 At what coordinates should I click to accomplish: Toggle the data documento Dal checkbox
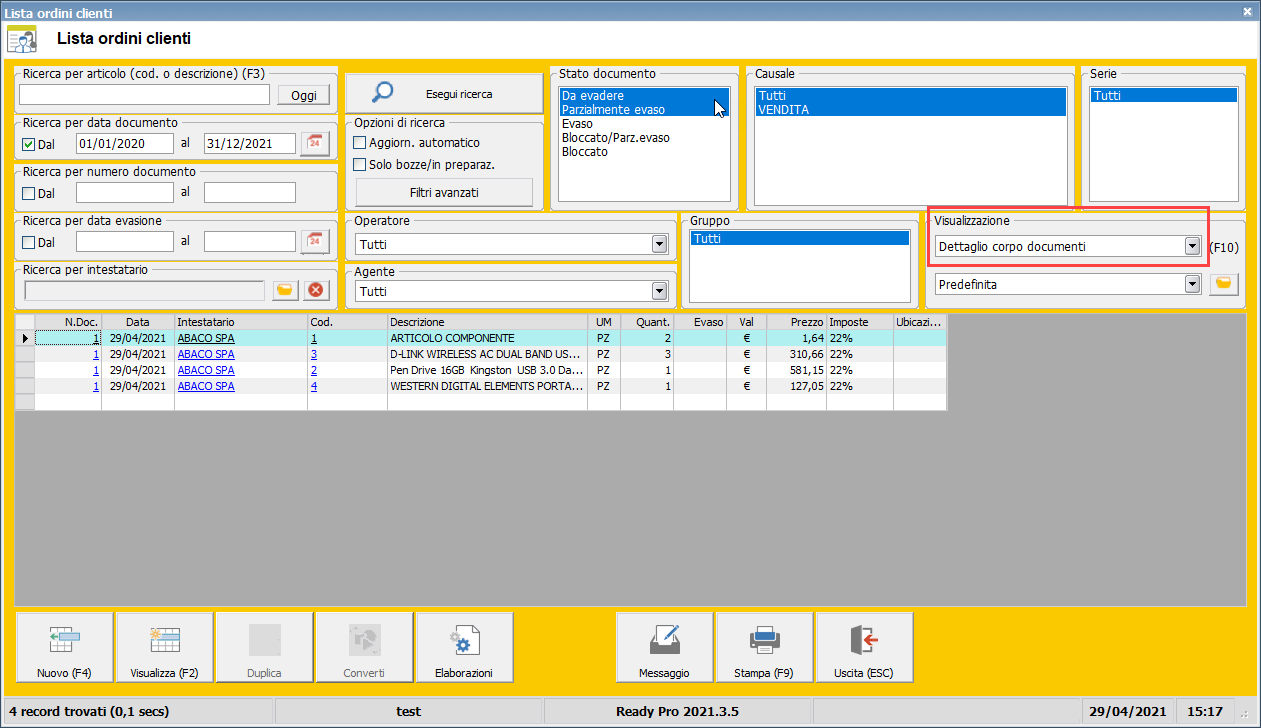(29, 144)
